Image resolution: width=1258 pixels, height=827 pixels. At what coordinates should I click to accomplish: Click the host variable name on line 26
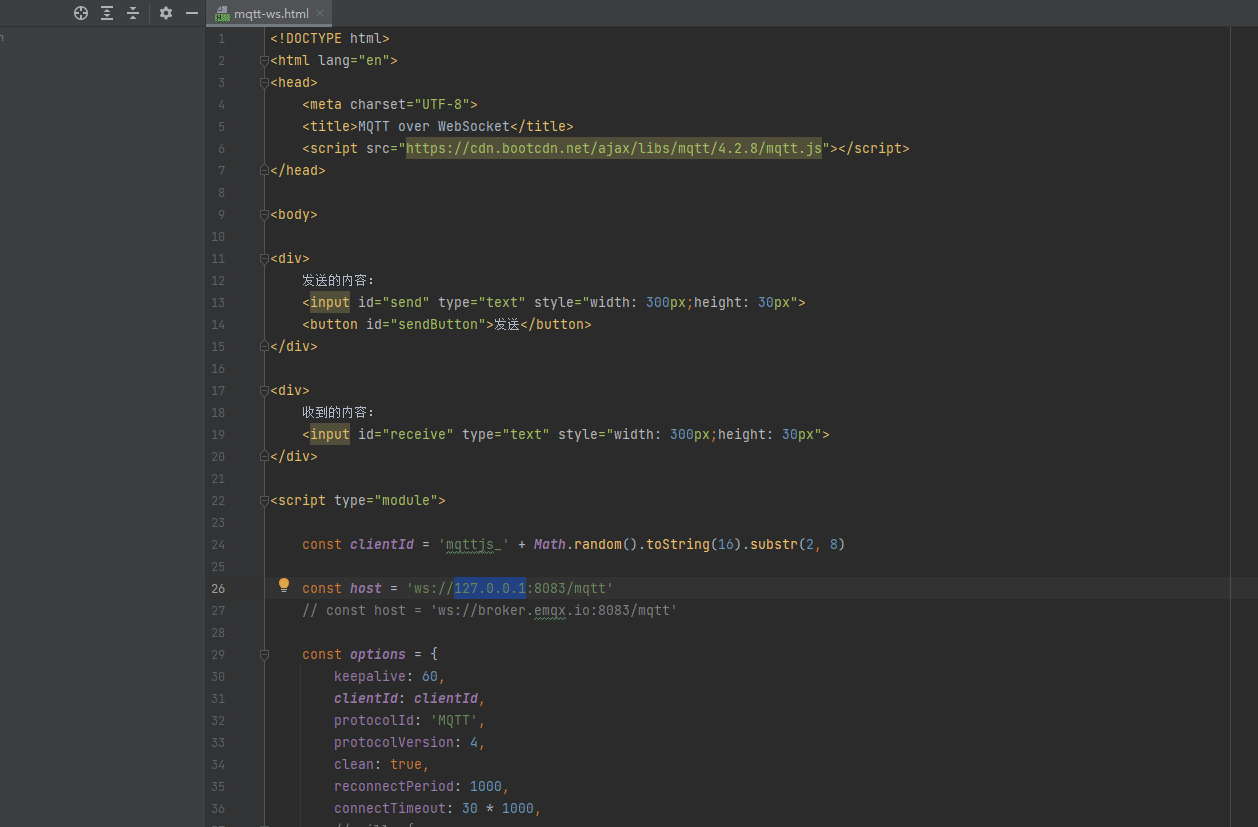pos(366,588)
